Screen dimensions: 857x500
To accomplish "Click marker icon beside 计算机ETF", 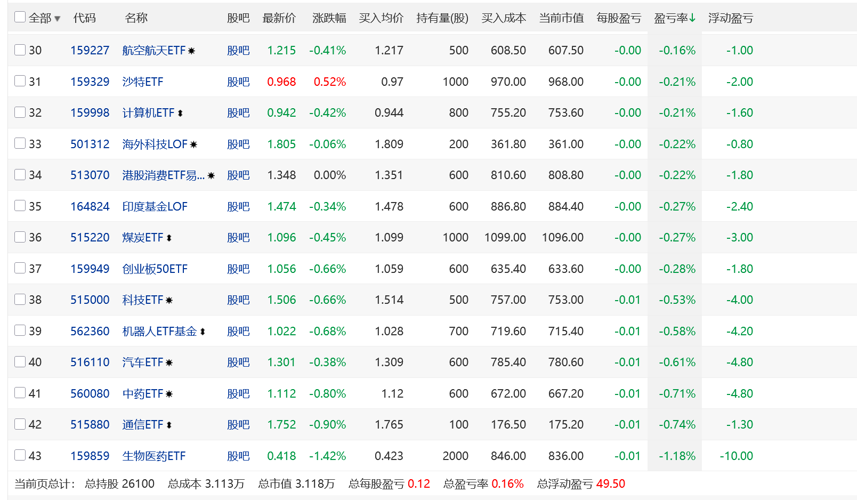I will (x=180, y=113).
